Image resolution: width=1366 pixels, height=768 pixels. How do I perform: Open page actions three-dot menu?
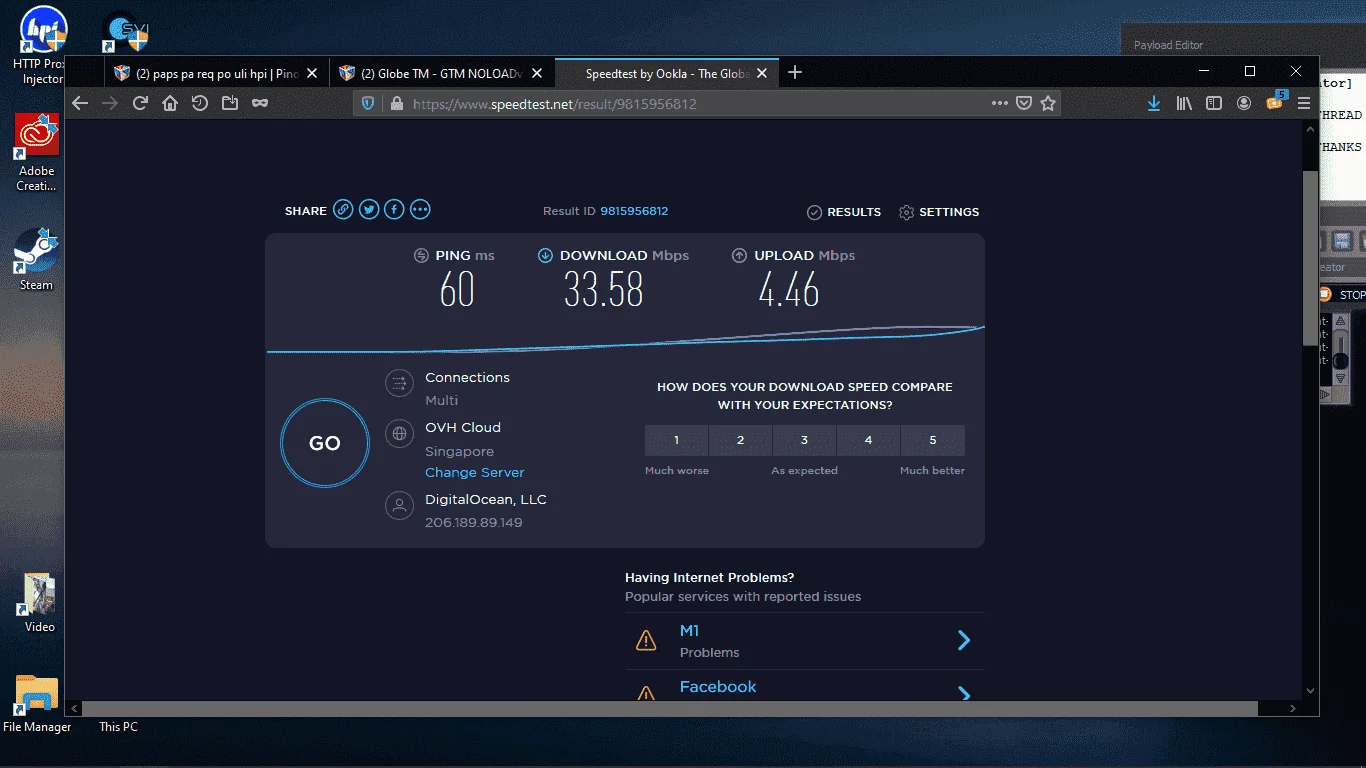[1000, 103]
